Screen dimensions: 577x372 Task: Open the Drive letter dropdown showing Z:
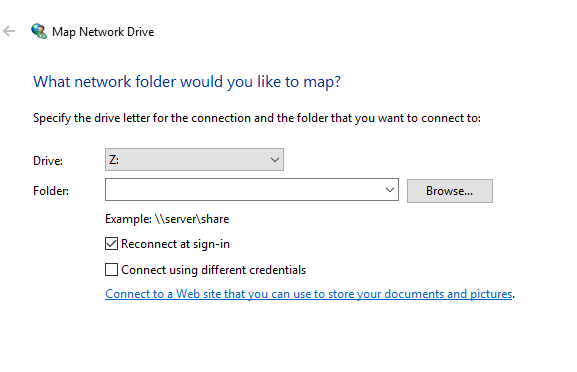click(194, 160)
